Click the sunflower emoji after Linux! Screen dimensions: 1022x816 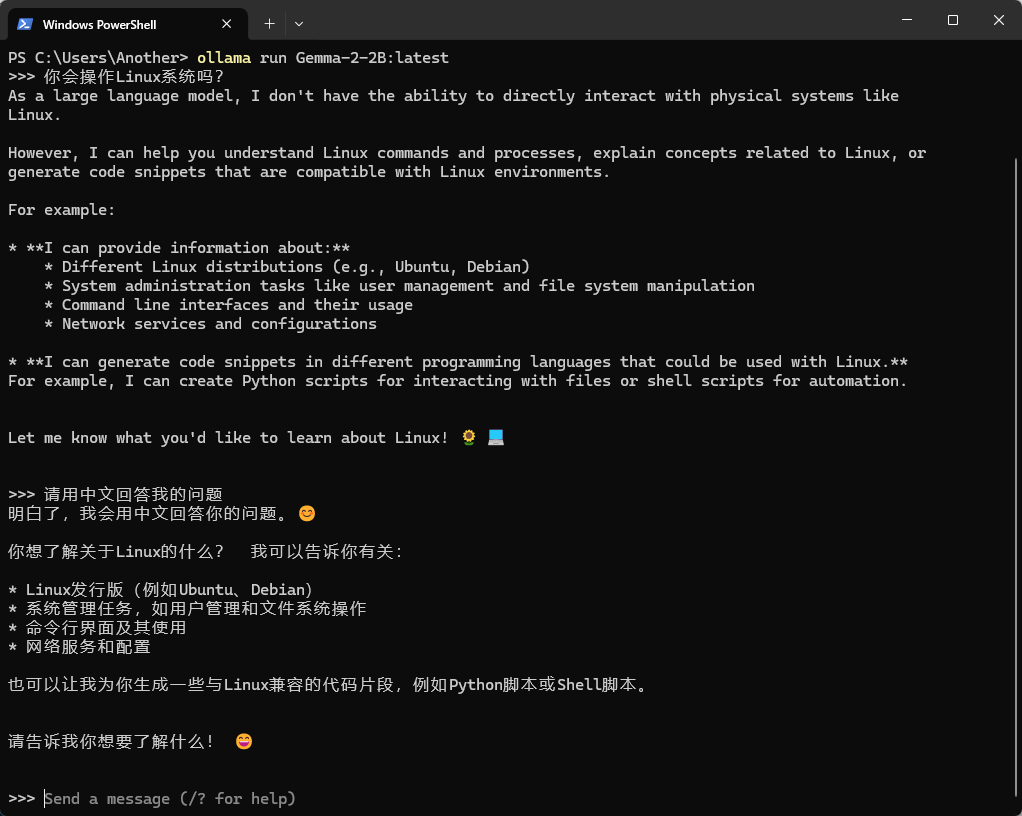[x=469, y=437]
